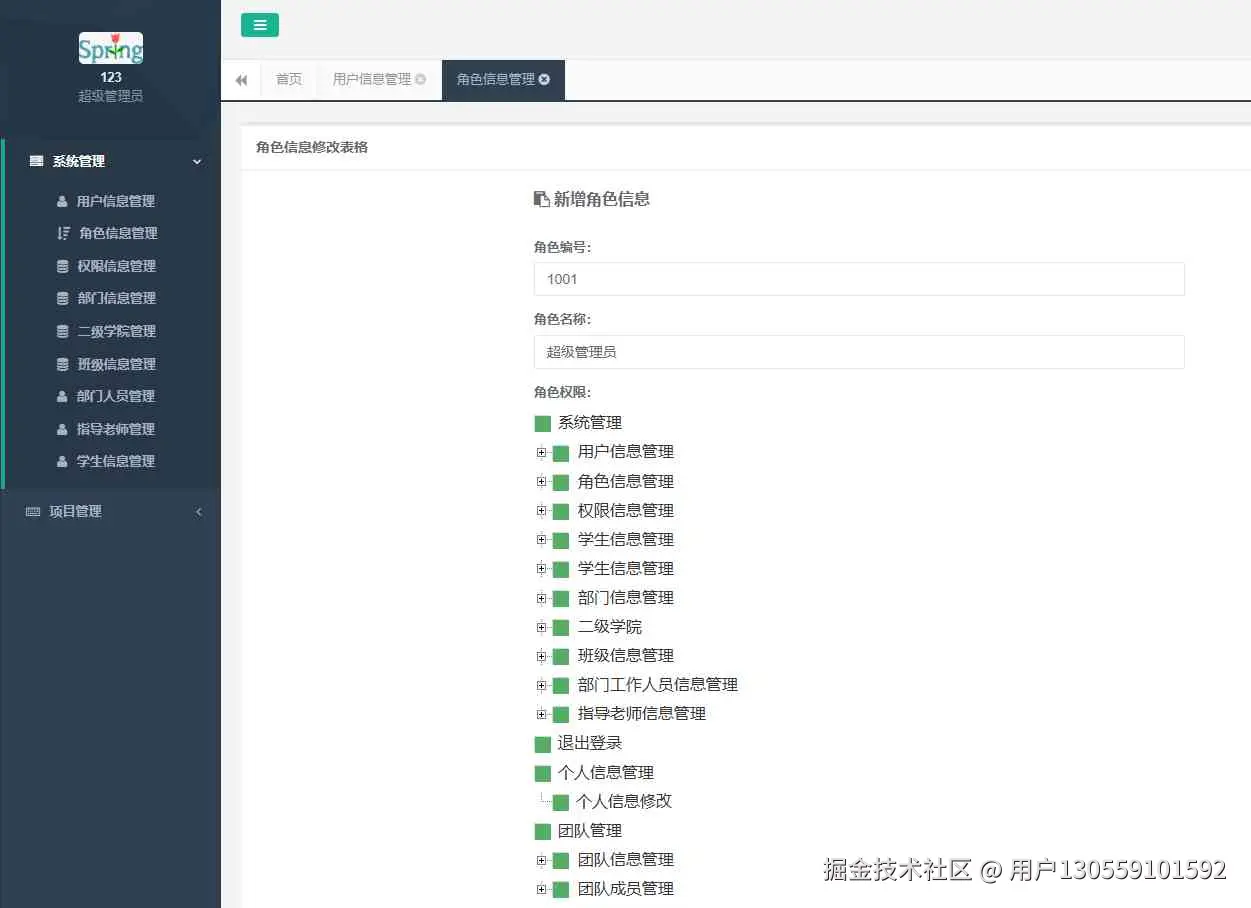The width and height of the screenshot is (1251, 908).
Task: Expand the 部门信息管理 node in the permission tree
Action: 541,598
